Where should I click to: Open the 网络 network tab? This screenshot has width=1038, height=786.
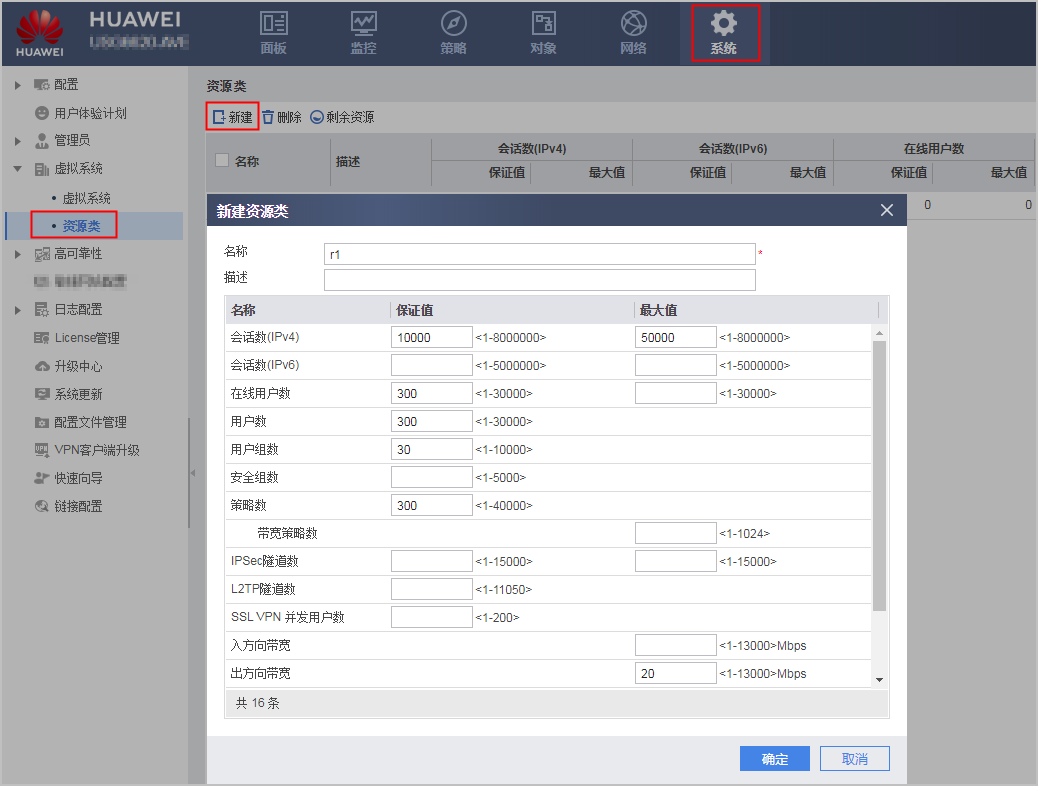coord(634,33)
